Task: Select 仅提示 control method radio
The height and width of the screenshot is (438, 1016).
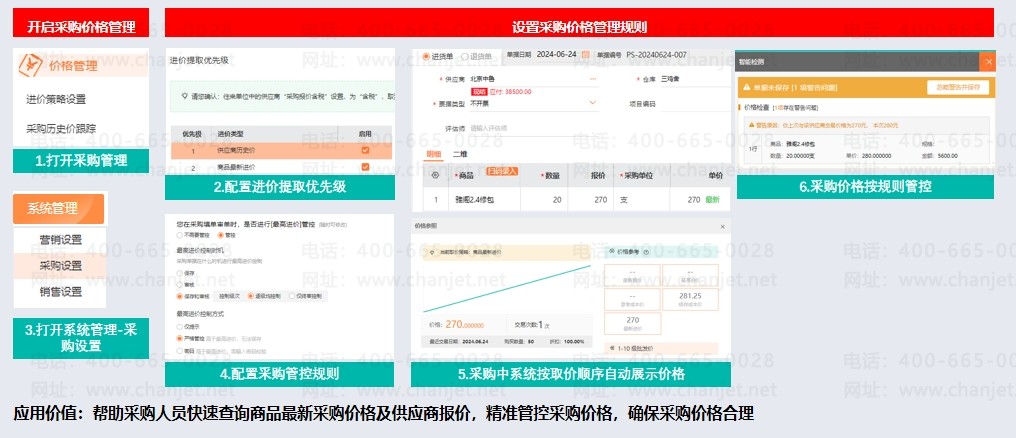Action: [179, 327]
